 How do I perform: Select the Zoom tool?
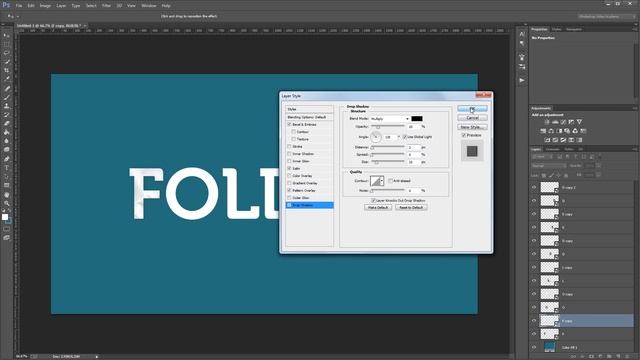pos(7,203)
